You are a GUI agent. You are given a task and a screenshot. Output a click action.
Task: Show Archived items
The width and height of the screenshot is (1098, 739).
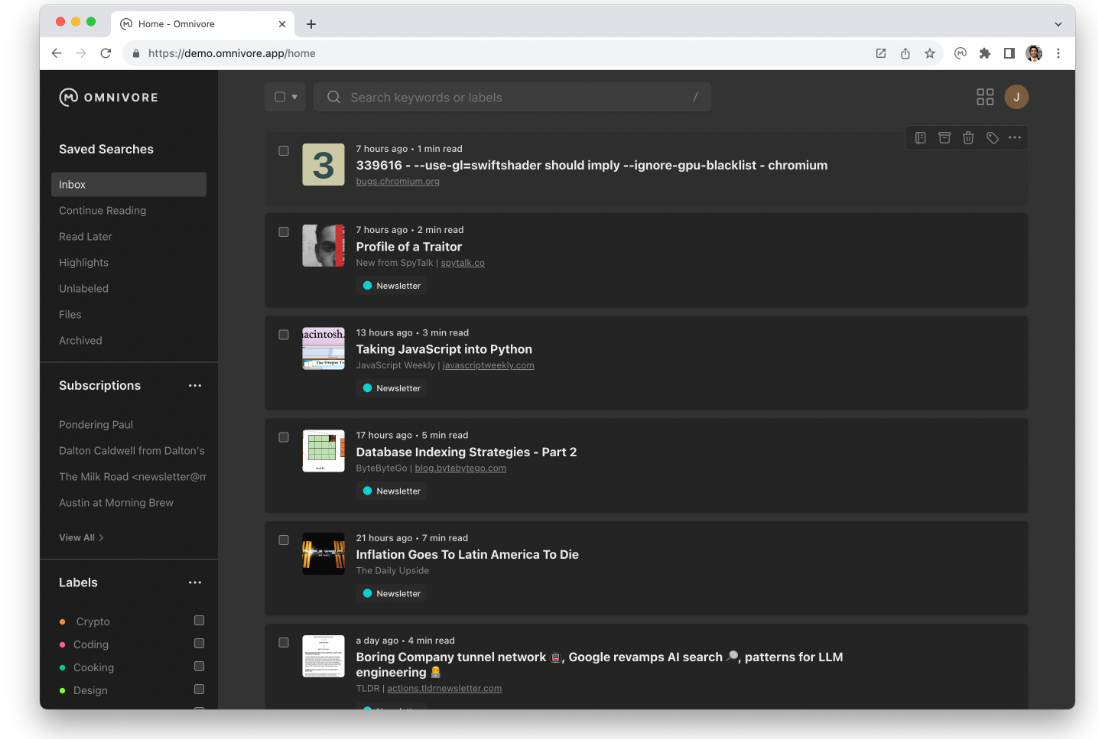81,340
